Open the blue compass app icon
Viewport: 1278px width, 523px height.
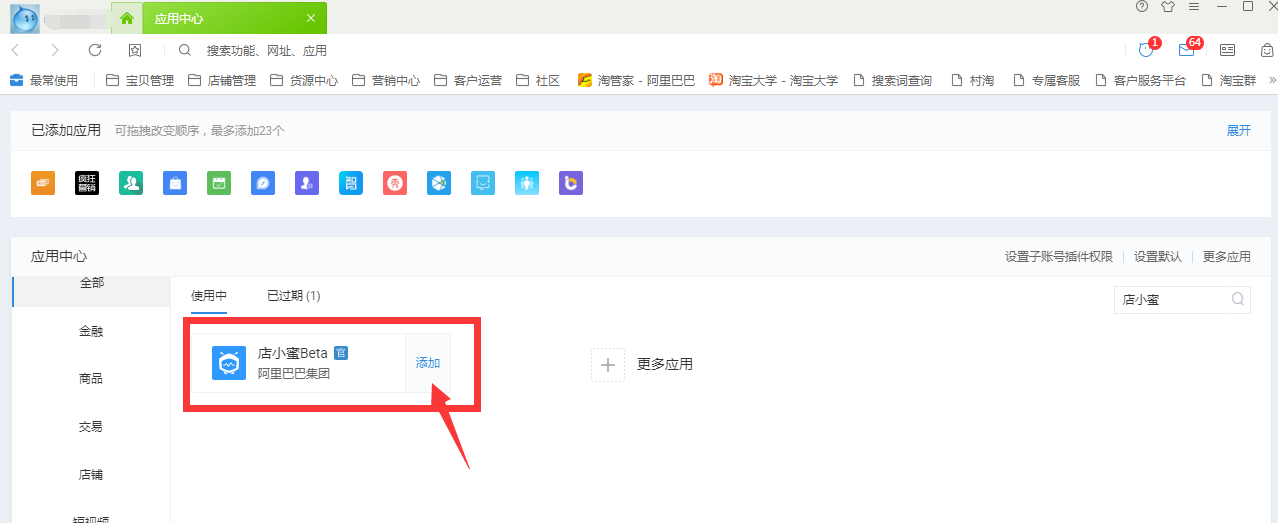click(x=263, y=183)
